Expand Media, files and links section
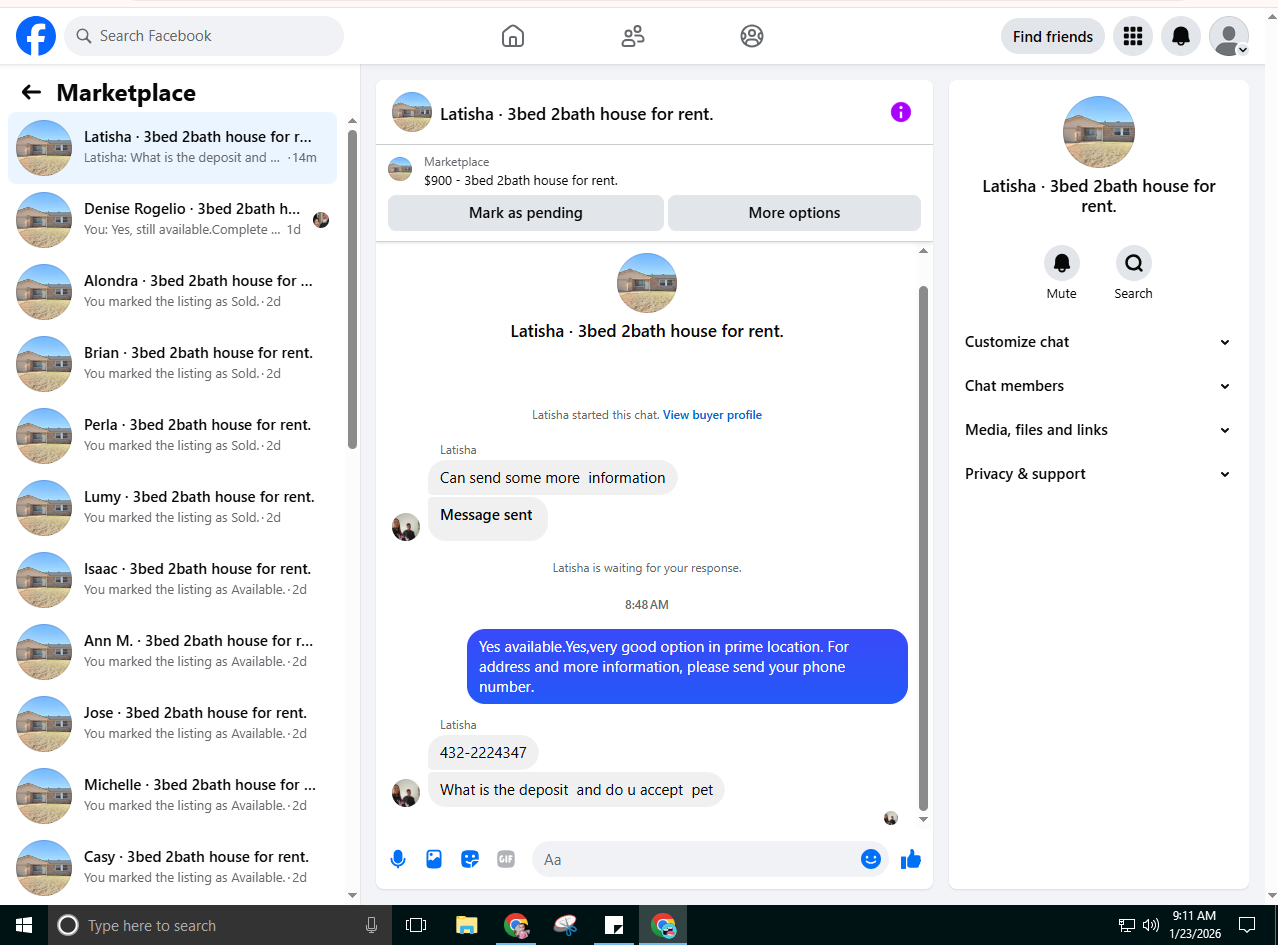This screenshot has height=945, width=1278. coord(1098,430)
